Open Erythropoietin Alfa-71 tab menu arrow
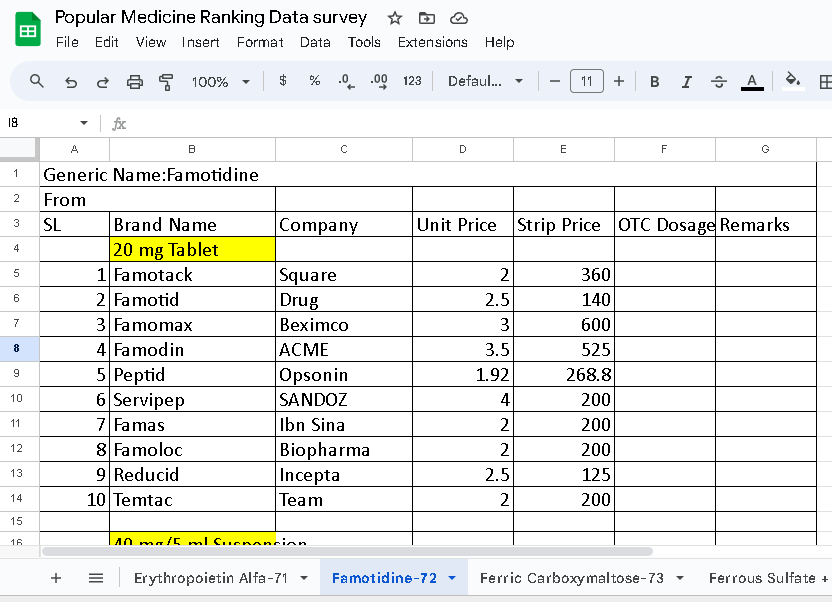This screenshot has width=832, height=602. (304, 578)
